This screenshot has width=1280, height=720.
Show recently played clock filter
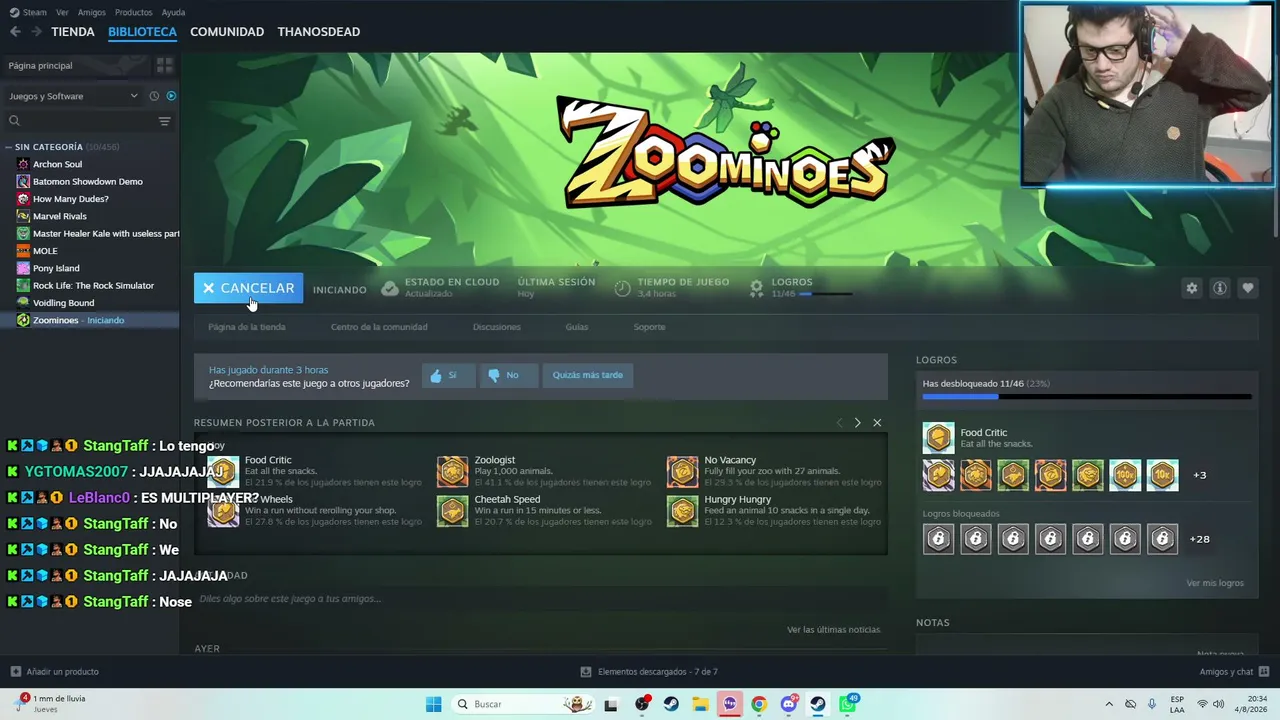pos(154,96)
